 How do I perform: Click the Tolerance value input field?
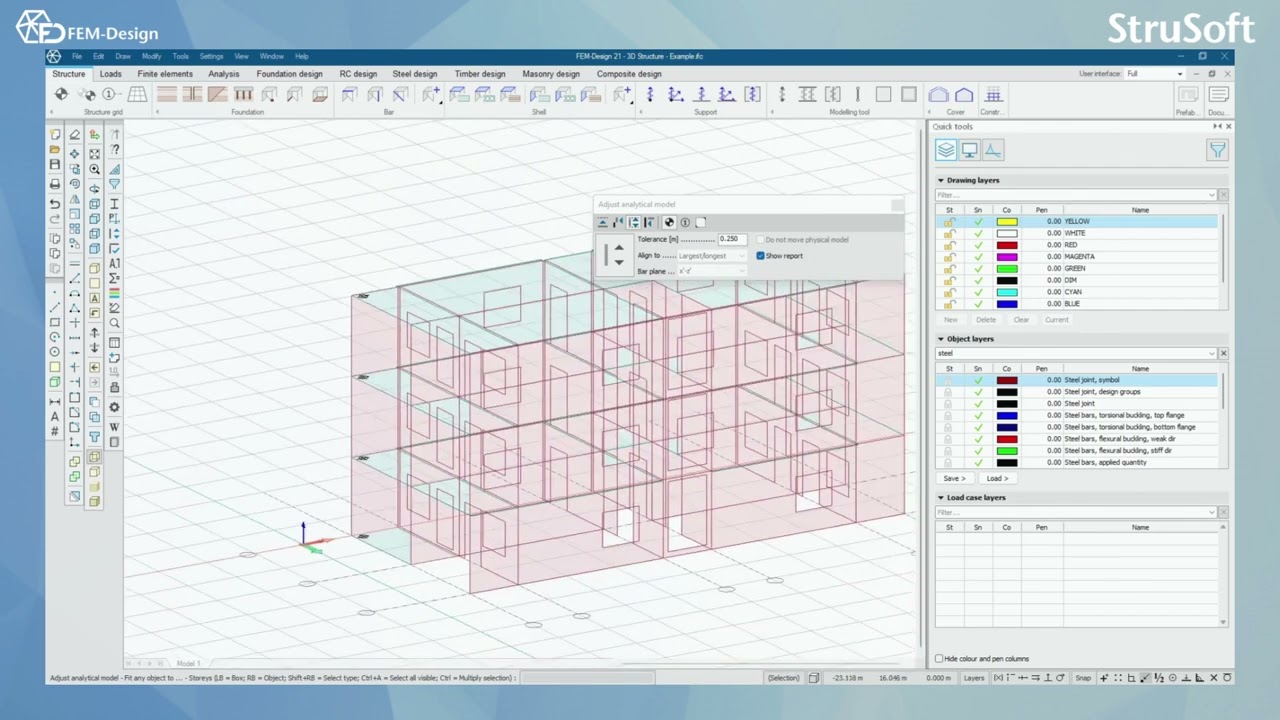coord(732,240)
